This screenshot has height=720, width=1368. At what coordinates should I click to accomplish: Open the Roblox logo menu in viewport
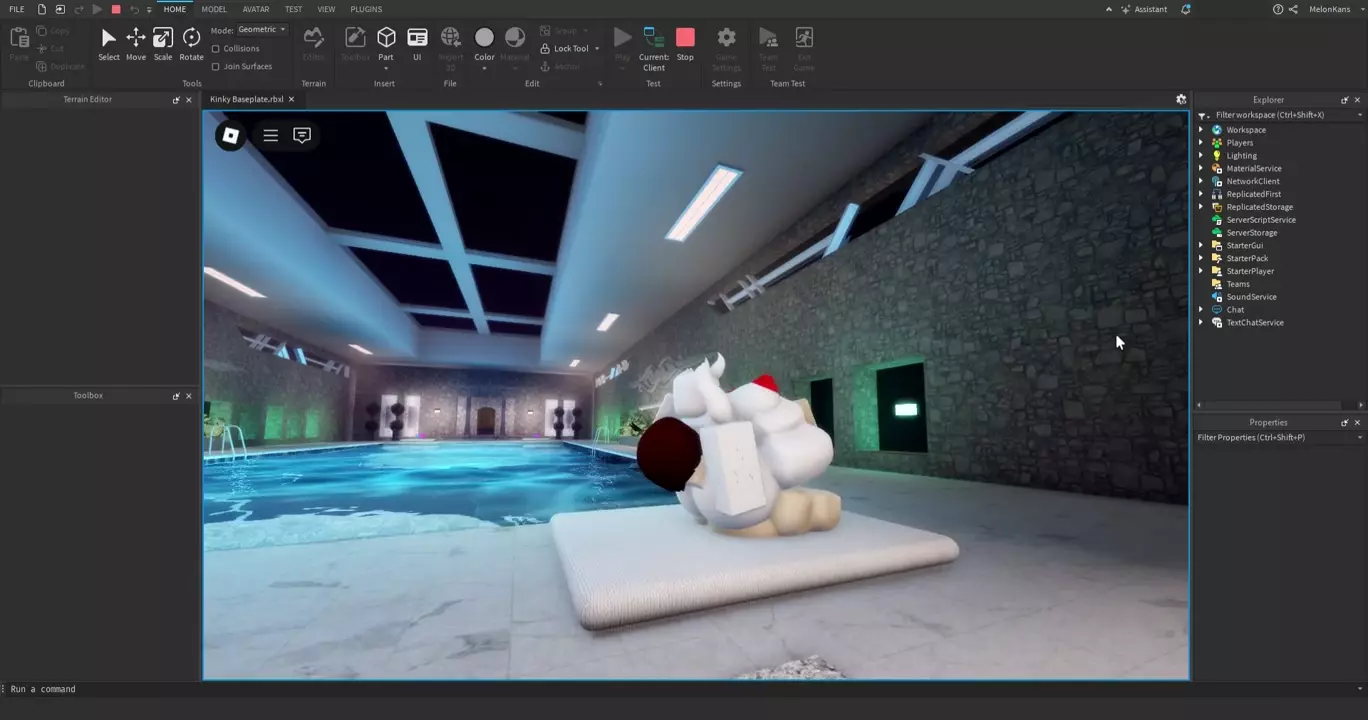231,136
